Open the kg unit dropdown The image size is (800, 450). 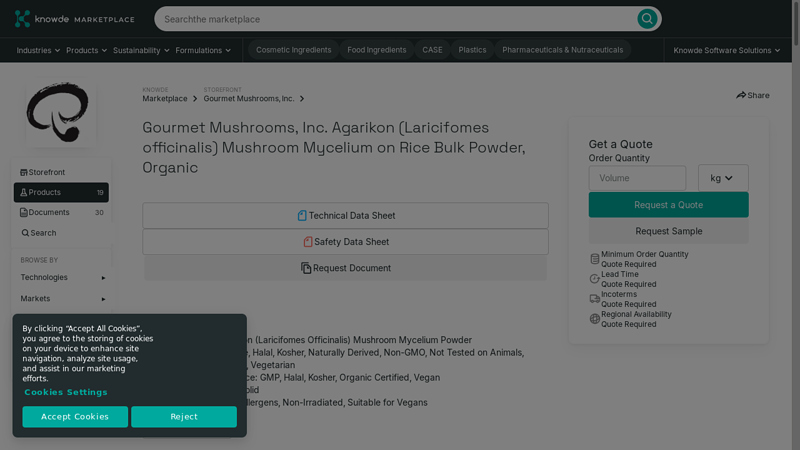[x=722, y=178]
